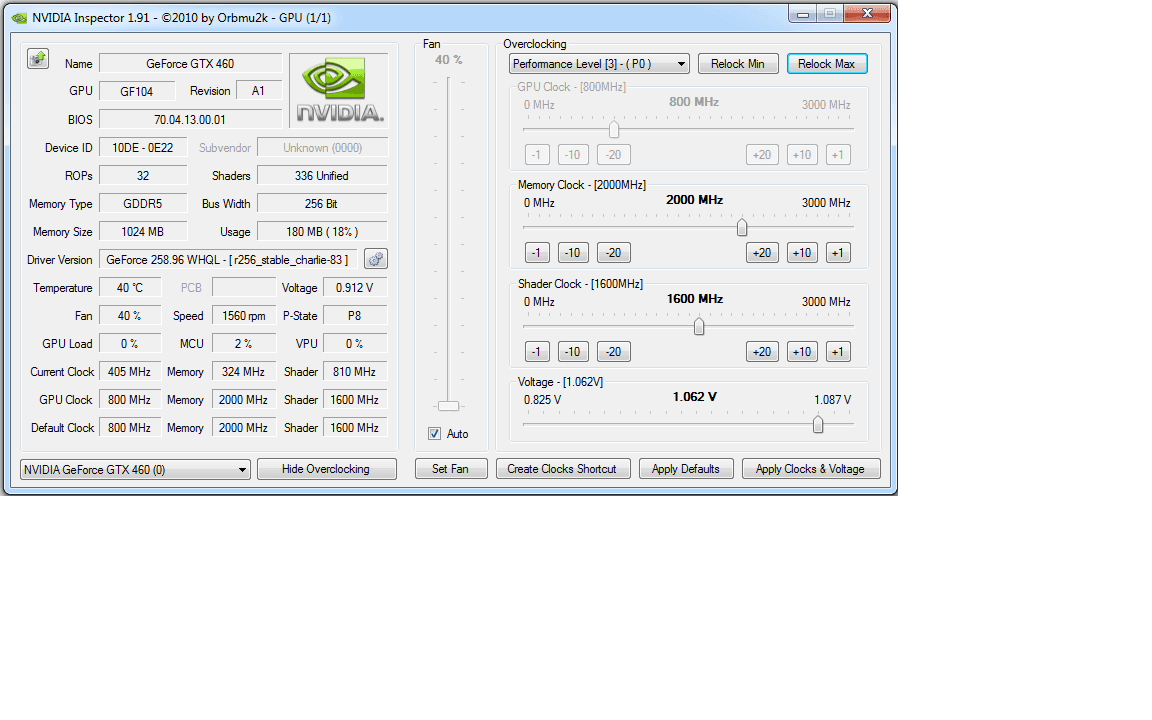Decrease Memory Clock by 1
Screen dimensions: 1152x720
click(x=536, y=253)
